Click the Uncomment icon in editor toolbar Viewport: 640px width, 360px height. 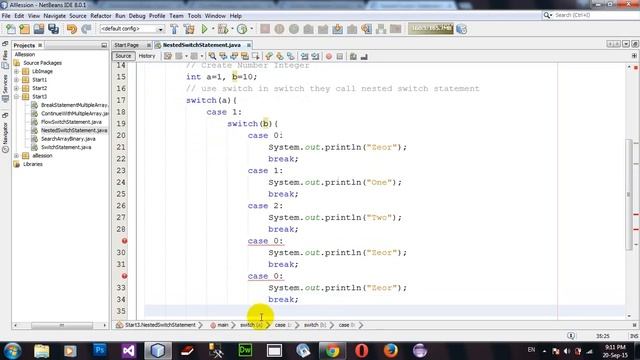(x=364, y=56)
